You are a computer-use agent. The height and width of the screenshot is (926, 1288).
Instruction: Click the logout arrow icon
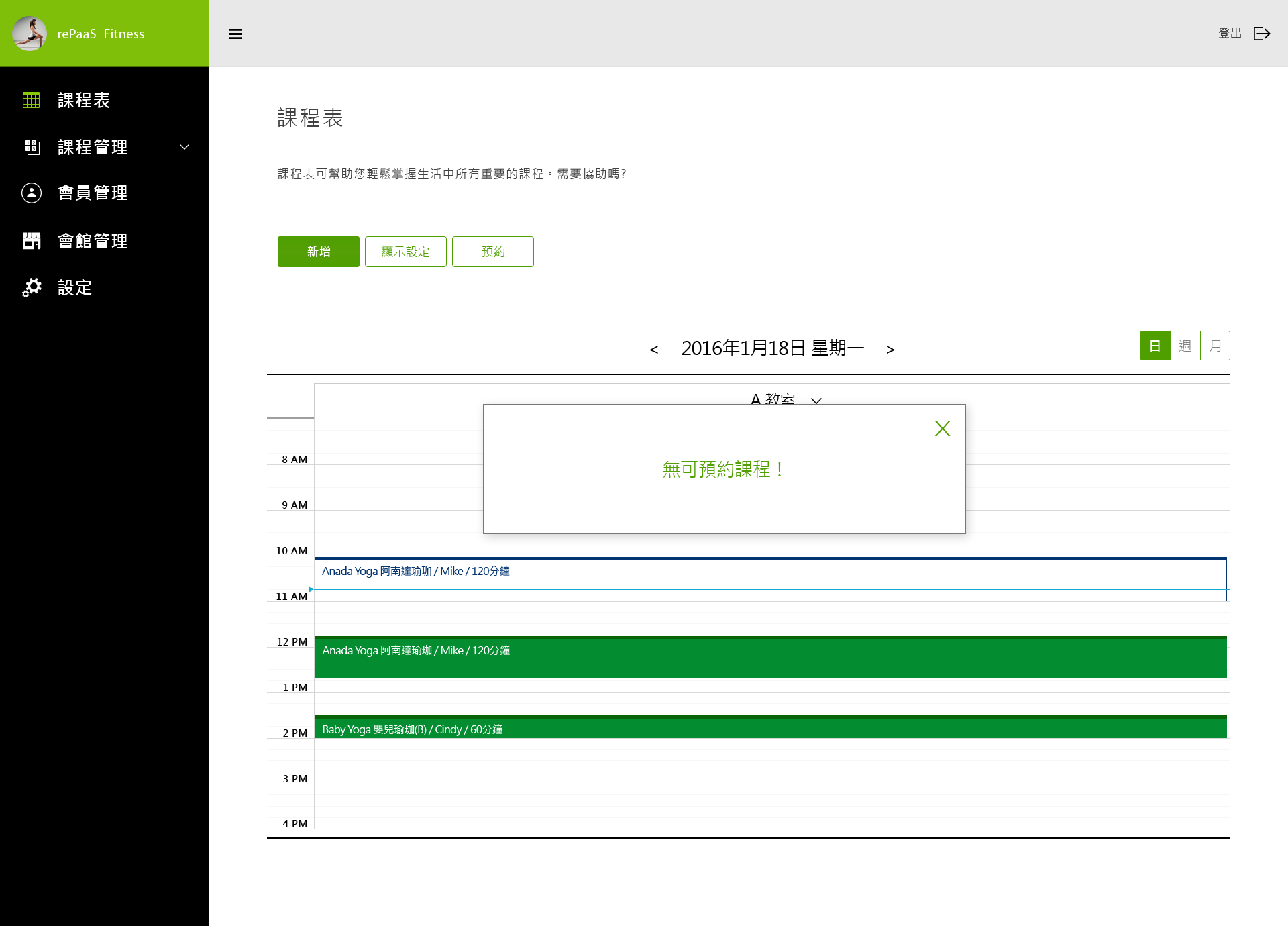tap(1262, 34)
